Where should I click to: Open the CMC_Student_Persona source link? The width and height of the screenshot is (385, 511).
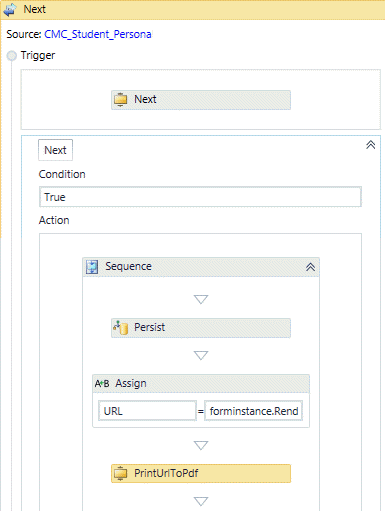tap(98, 34)
